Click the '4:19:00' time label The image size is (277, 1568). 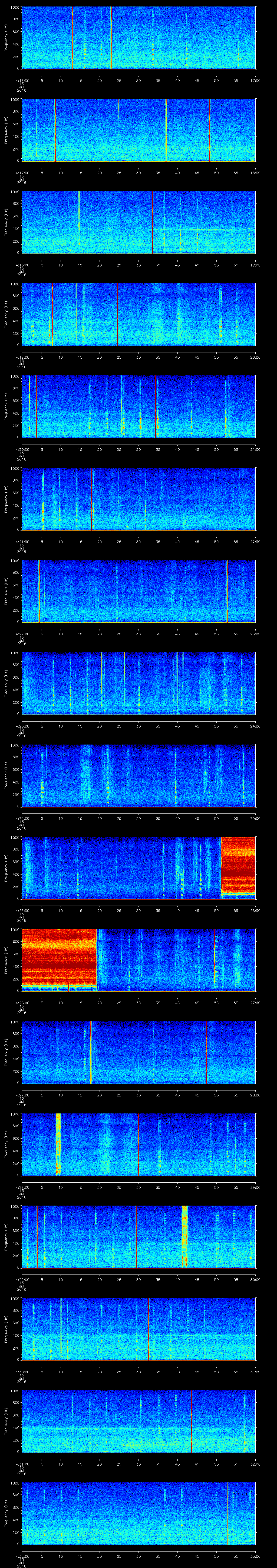tap(22, 357)
